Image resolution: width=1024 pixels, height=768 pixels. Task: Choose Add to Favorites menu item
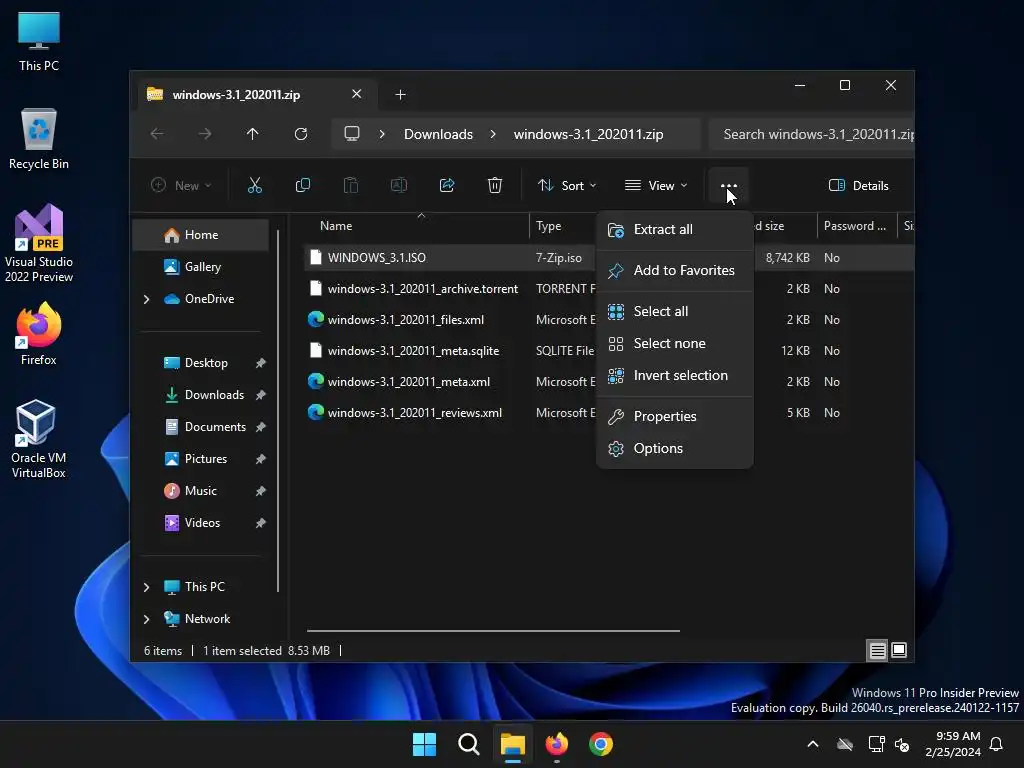pyautogui.click(x=675, y=270)
